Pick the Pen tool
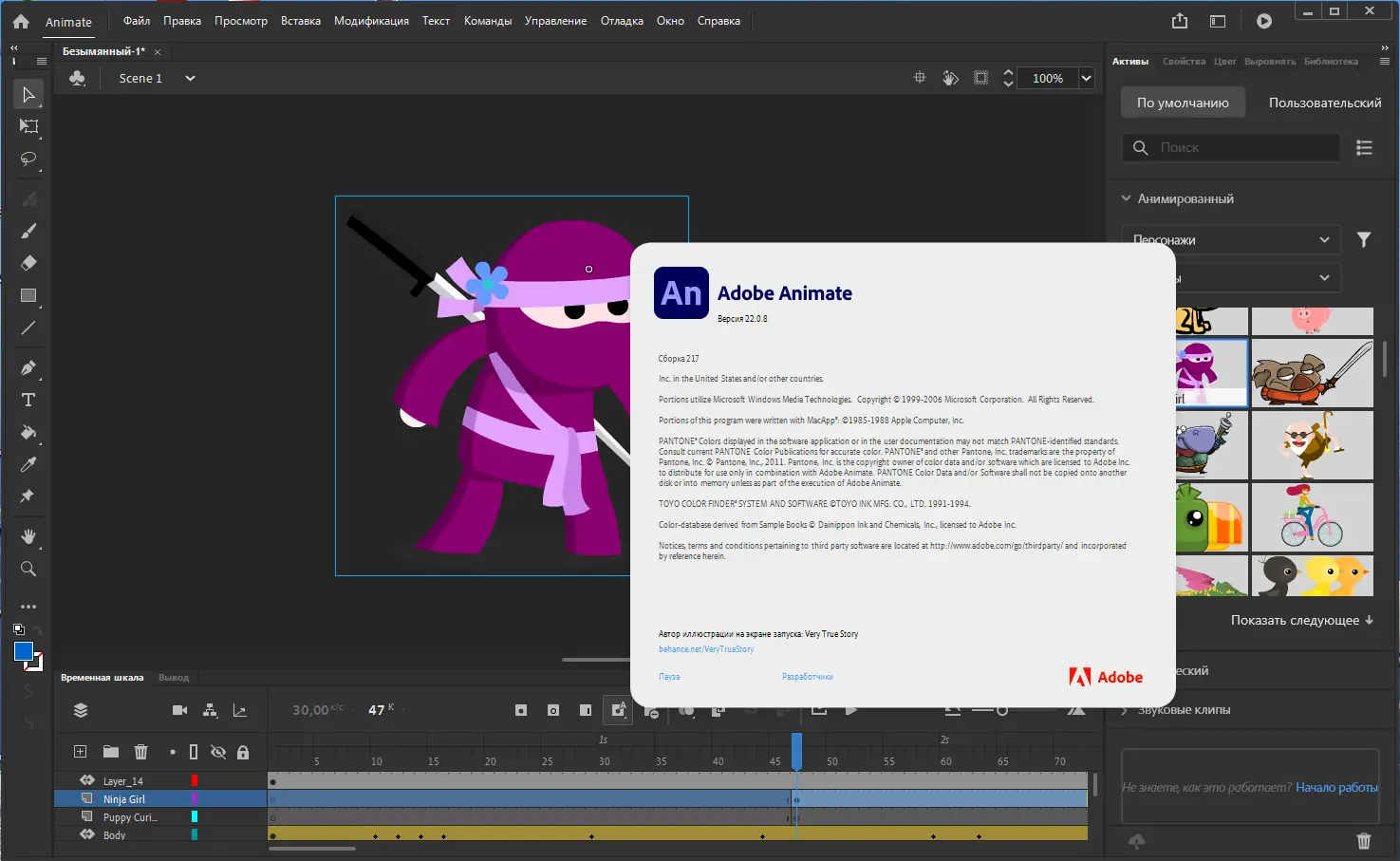1400x861 pixels. click(28, 368)
